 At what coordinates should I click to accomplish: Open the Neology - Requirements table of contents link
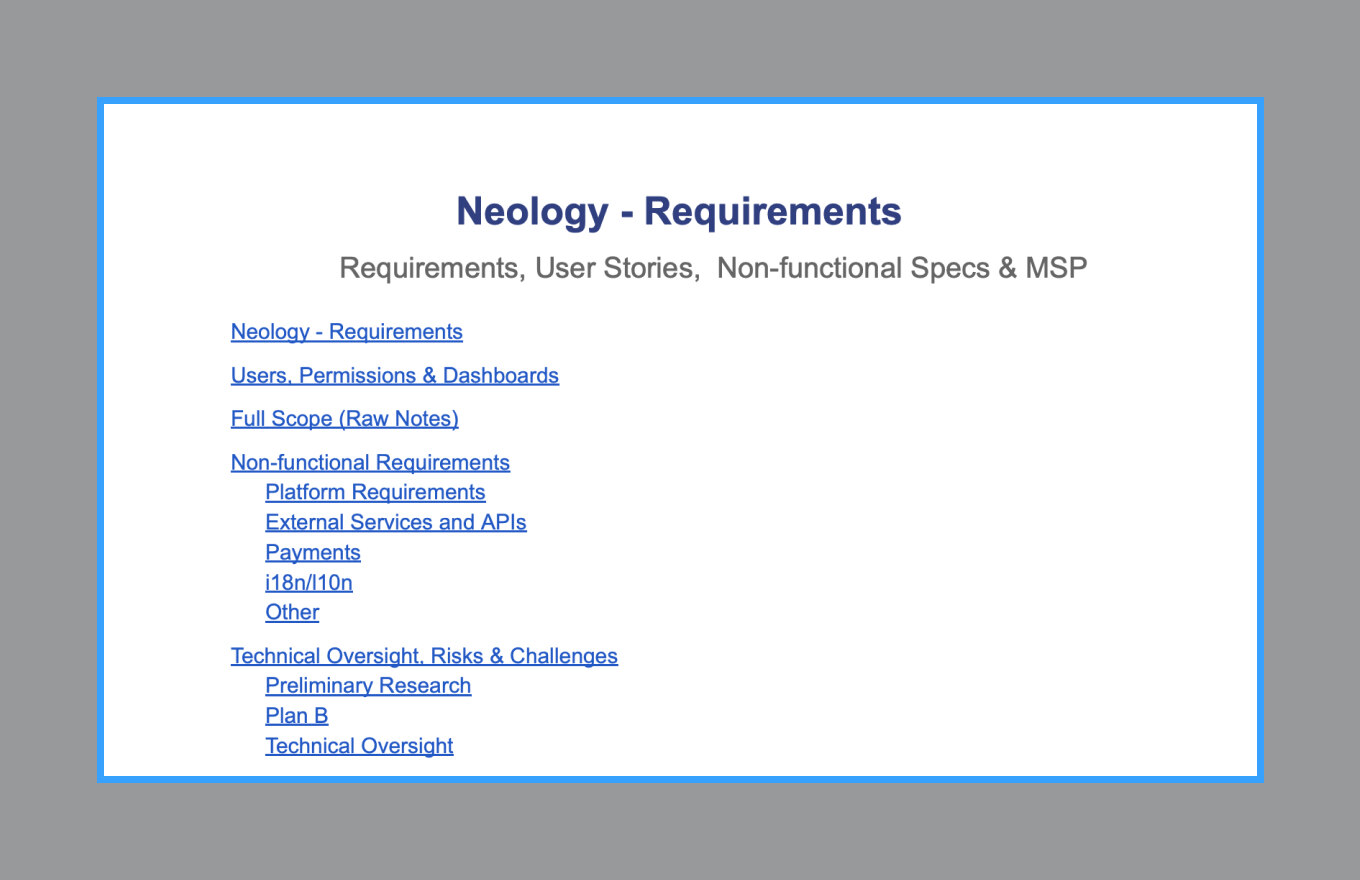click(346, 332)
